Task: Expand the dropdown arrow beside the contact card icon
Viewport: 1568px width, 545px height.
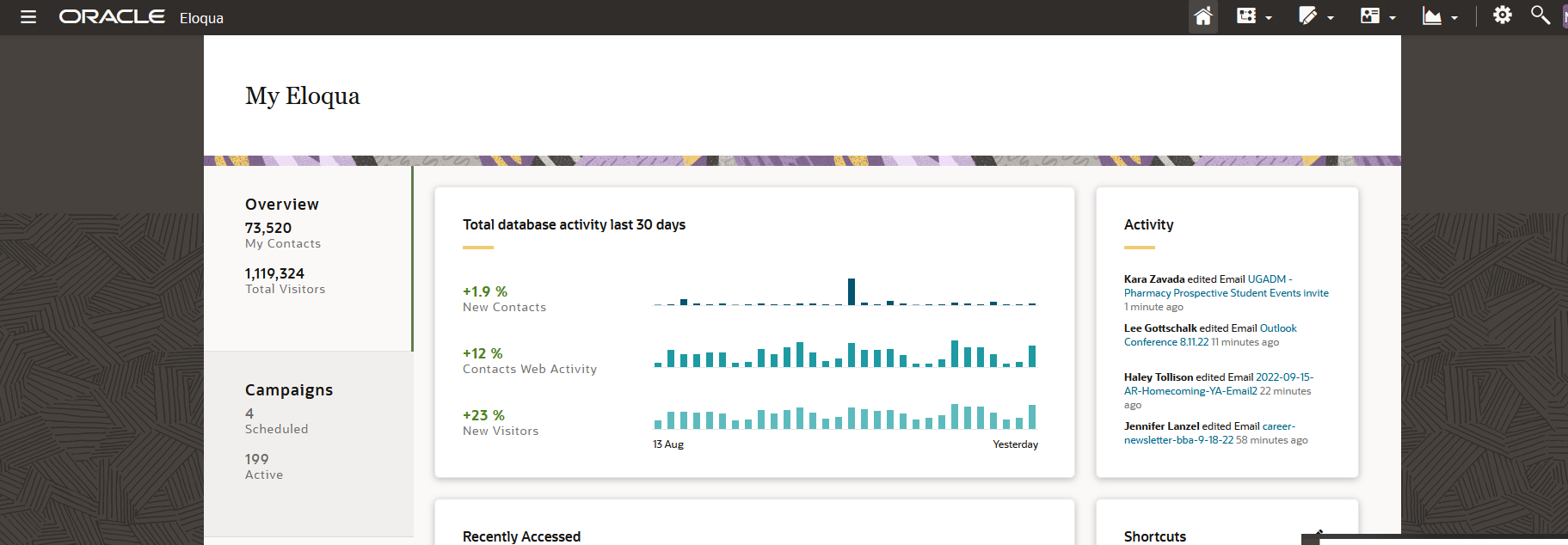Action: [x=1393, y=18]
